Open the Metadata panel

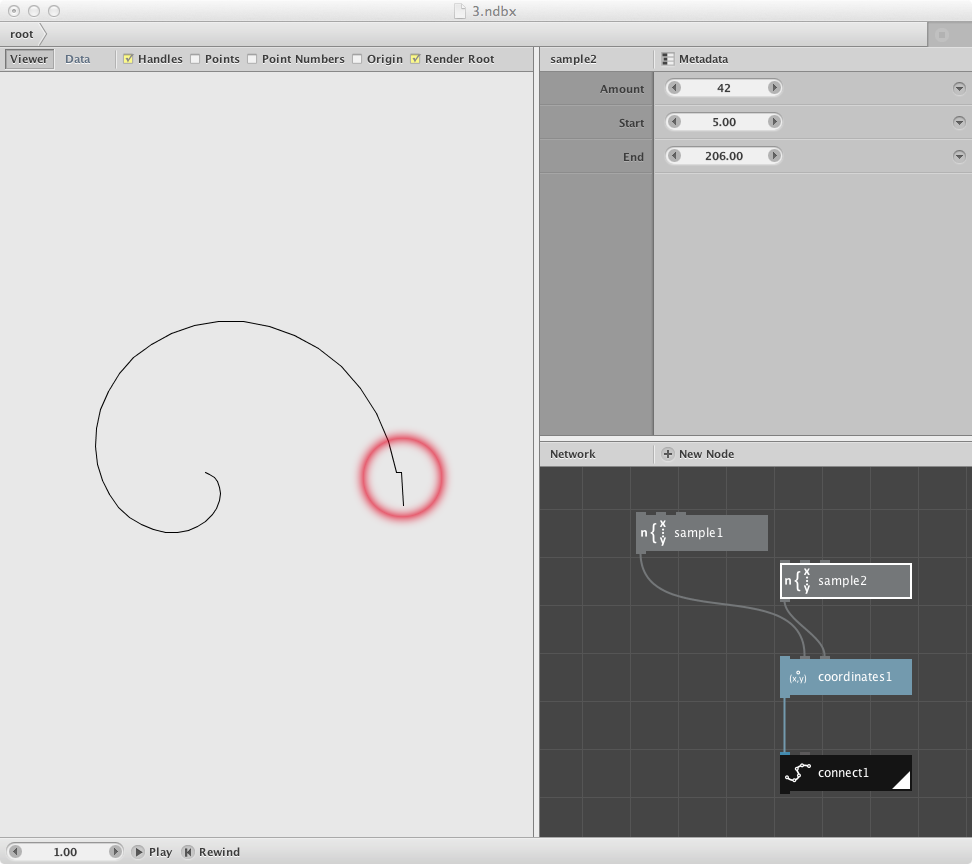tap(695, 59)
